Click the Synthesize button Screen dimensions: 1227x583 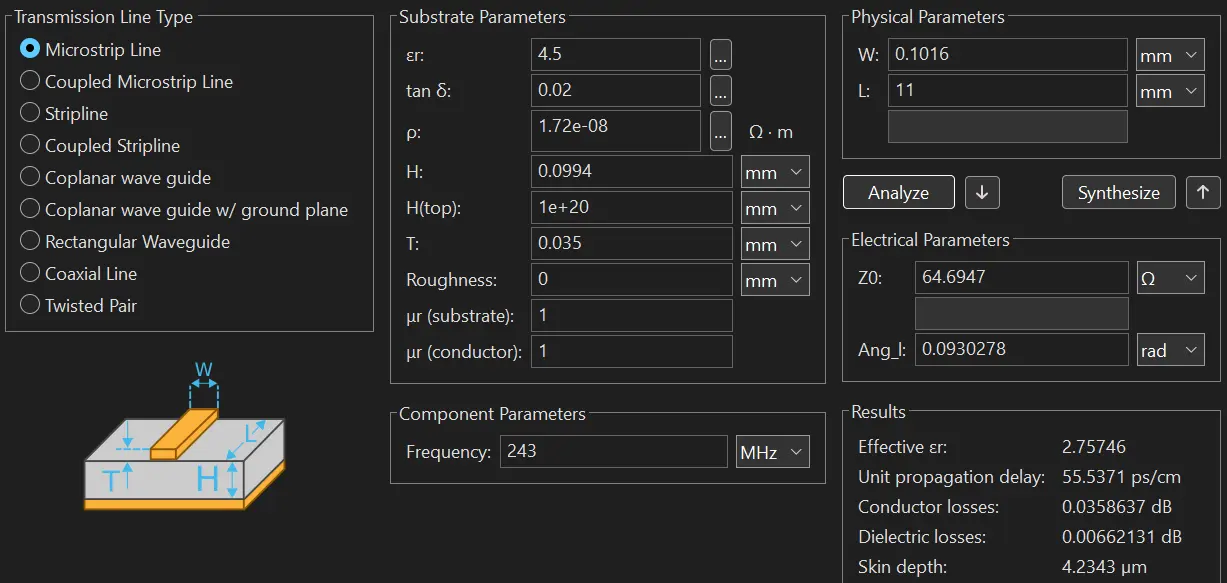click(x=1119, y=193)
